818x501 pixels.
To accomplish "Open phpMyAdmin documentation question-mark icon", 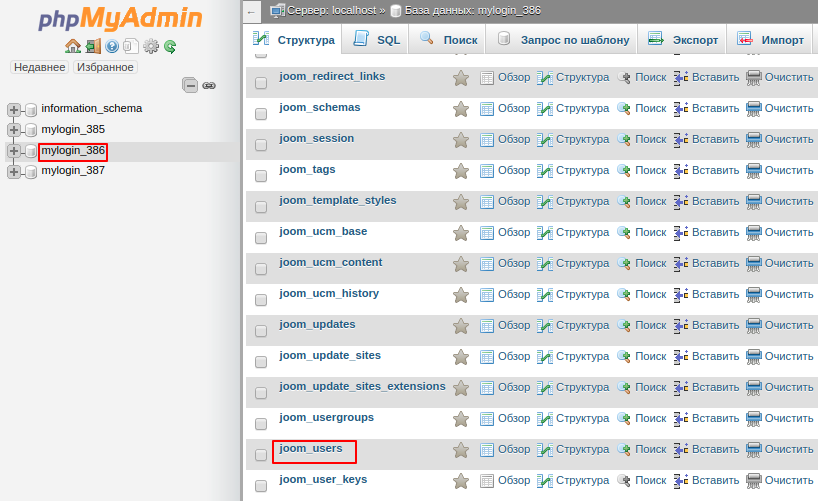I will point(112,46).
